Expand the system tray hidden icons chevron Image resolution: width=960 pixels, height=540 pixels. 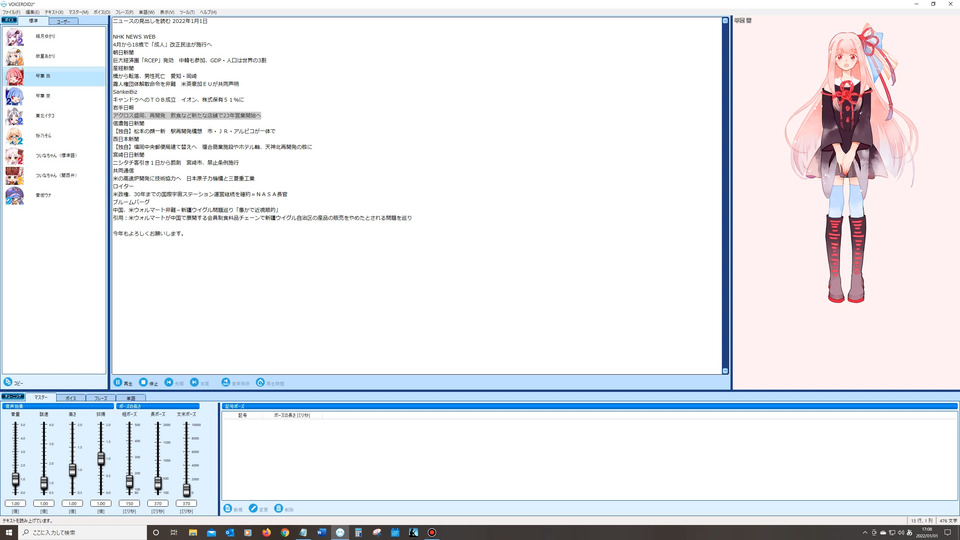pos(864,533)
